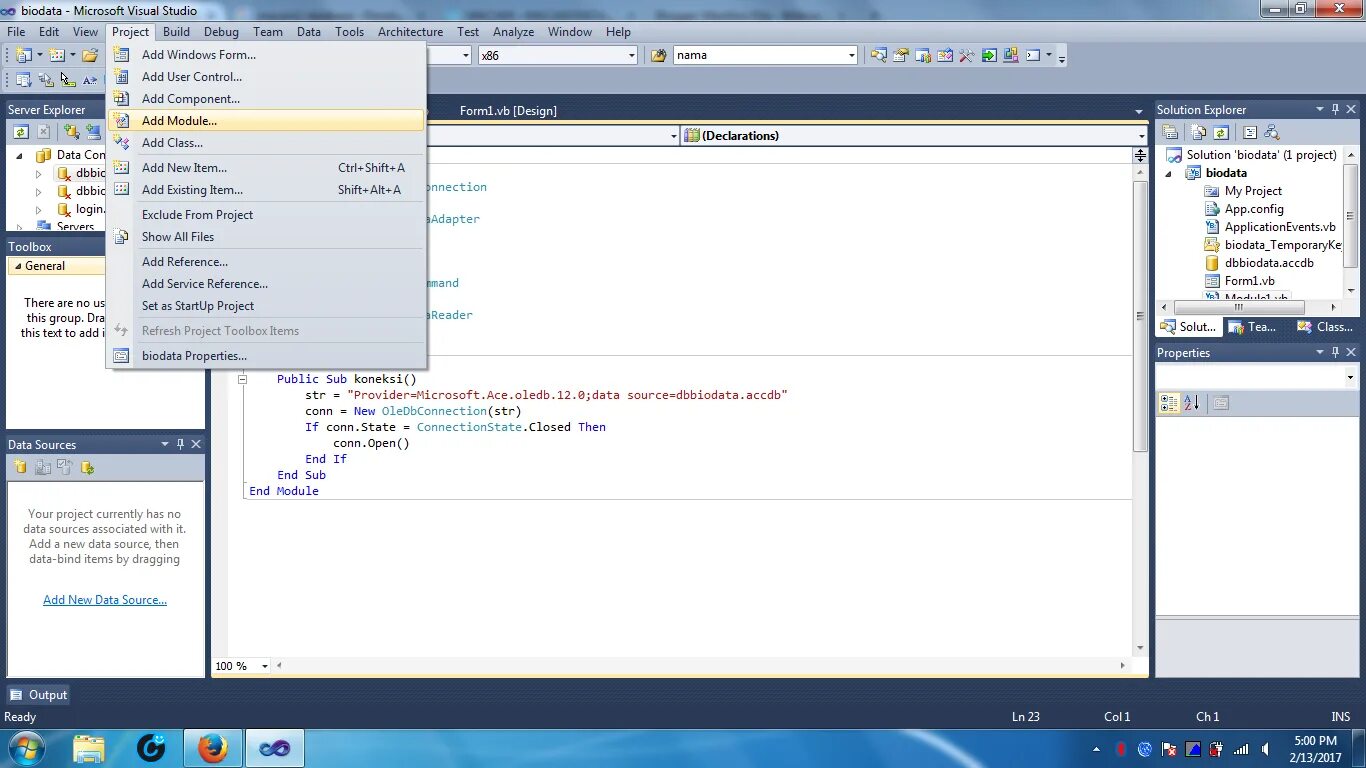
Task: Open the Properties Window toolbar icon
Action: 900,55
